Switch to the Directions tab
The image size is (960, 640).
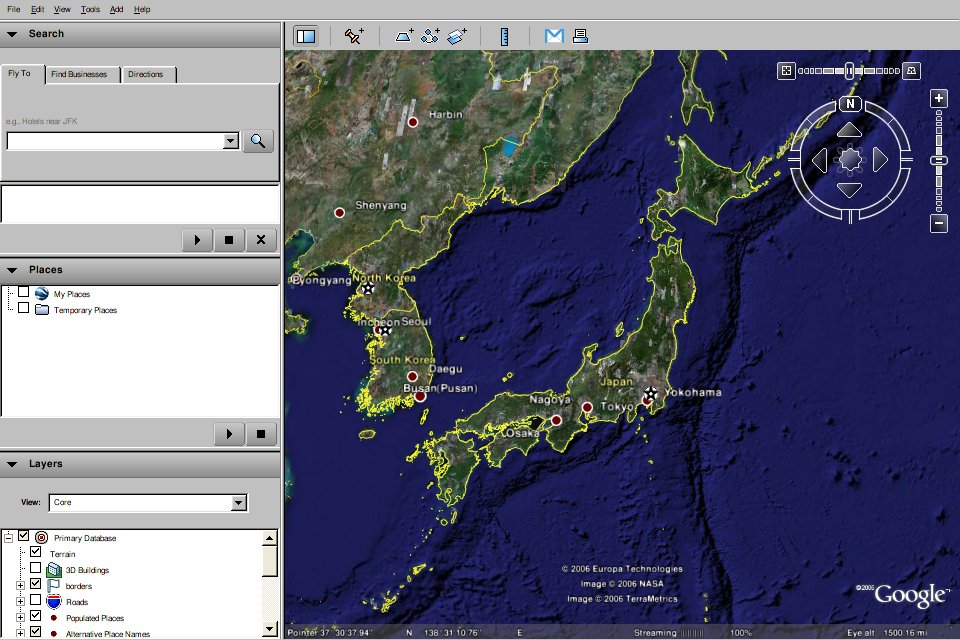coord(146,74)
